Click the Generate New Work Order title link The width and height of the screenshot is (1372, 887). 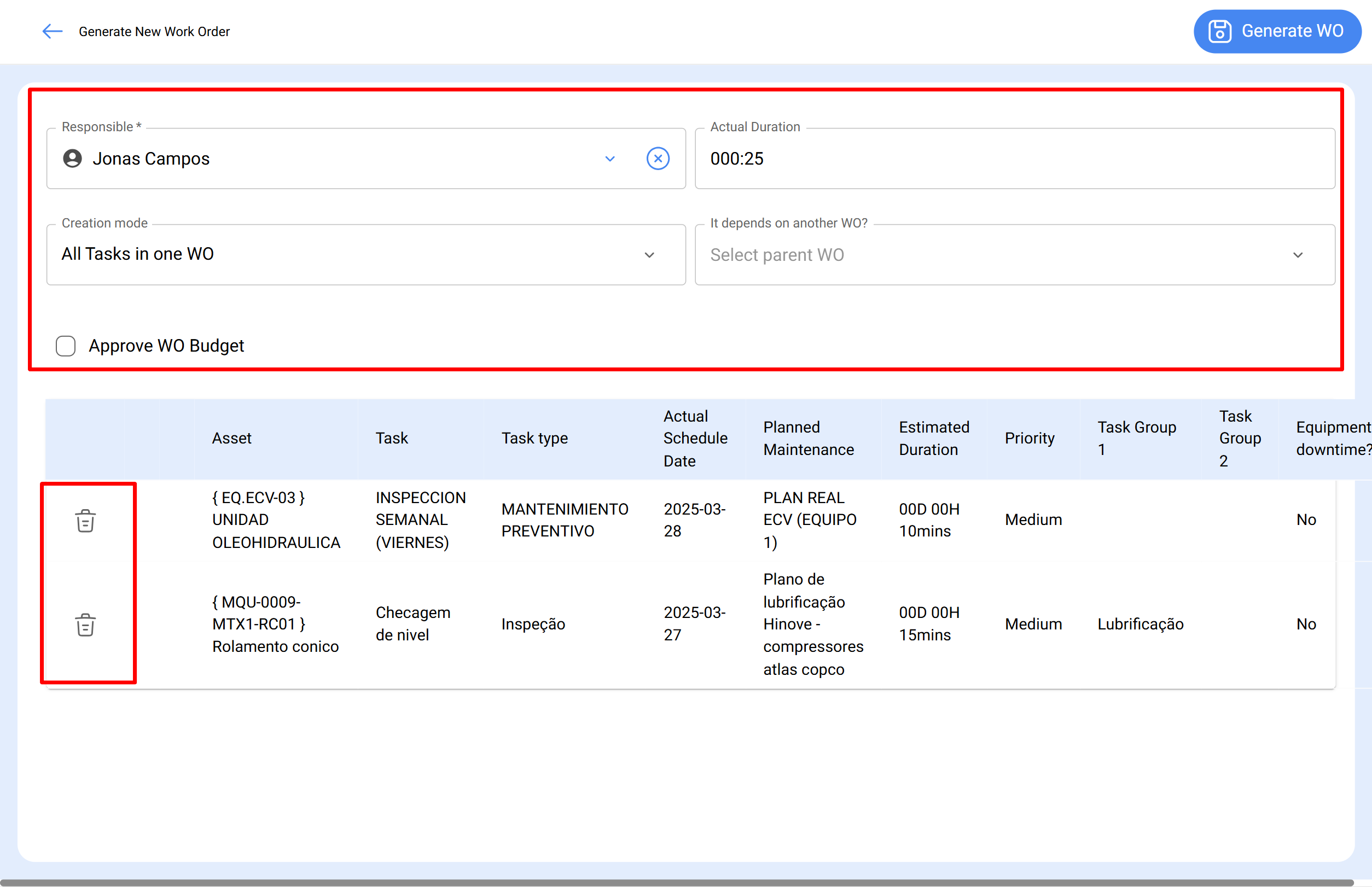[x=154, y=31]
